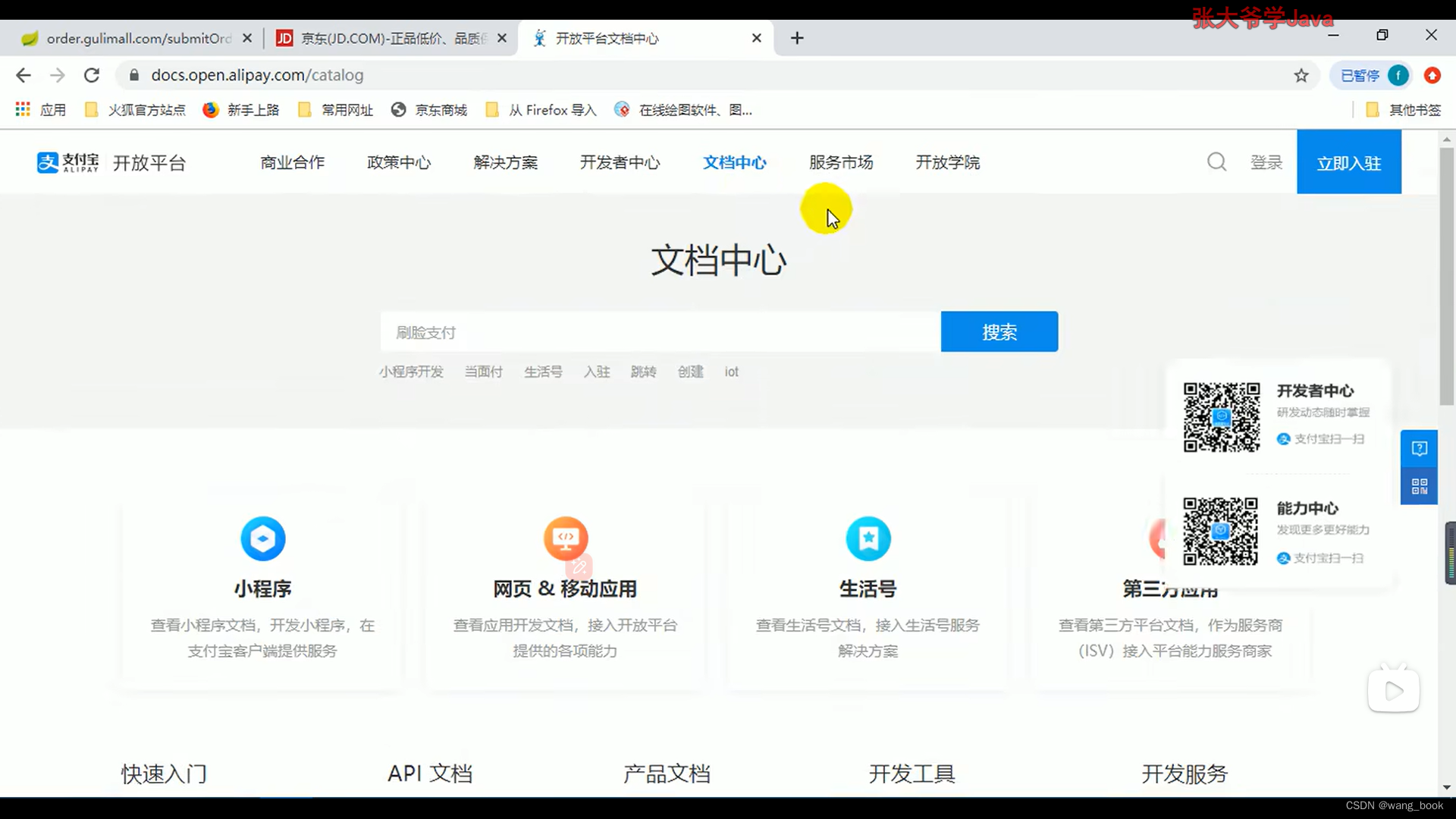Screen dimensions: 1456x819
Task: Select the 当面付 search suggestion
Action: click(484, 372)
